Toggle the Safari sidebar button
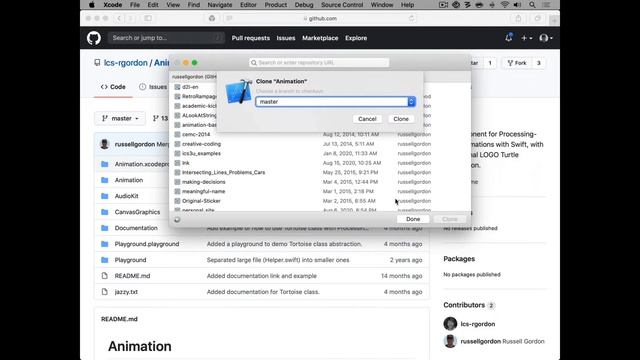 [x=148, y=18]
